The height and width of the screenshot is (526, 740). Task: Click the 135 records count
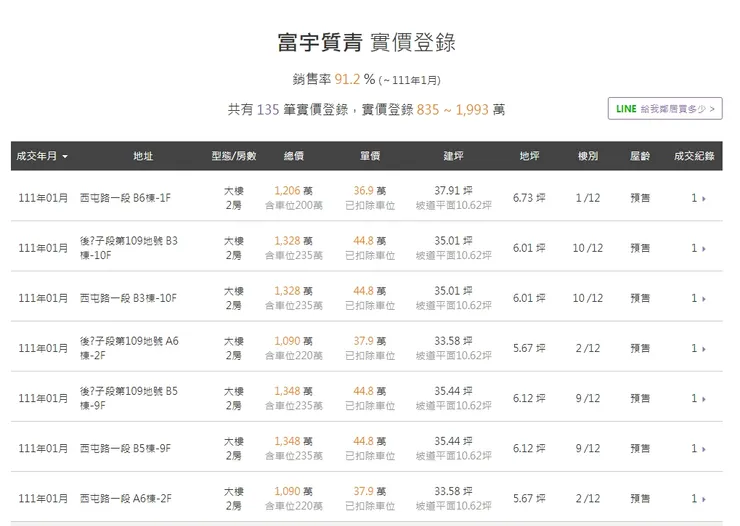[268, 109]
